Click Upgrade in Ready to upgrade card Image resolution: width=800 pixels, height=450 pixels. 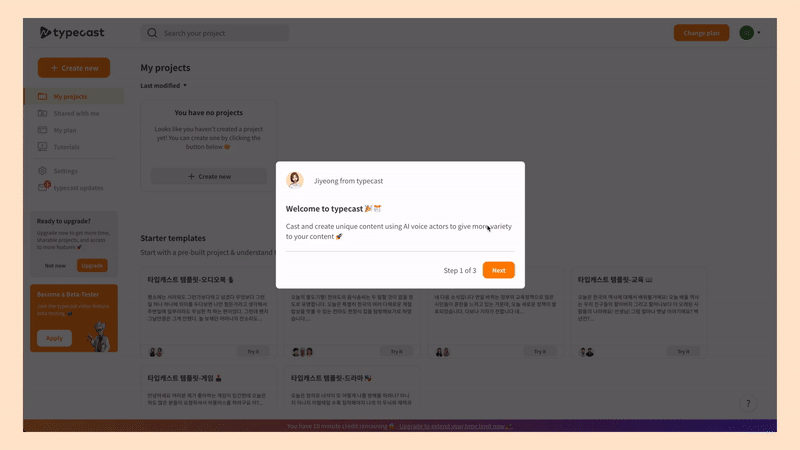click(92, 265)
